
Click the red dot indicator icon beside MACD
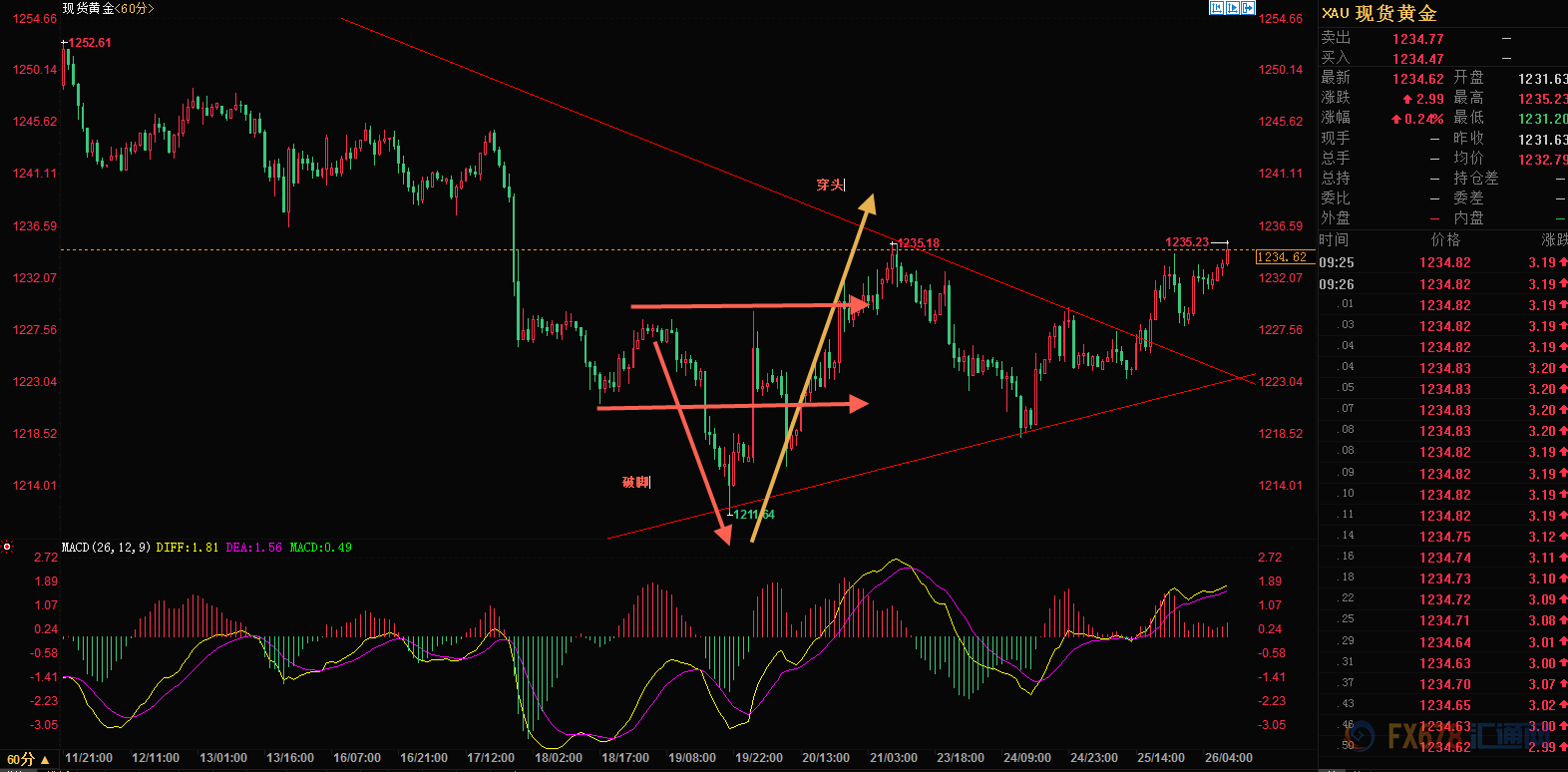point(7,547)
